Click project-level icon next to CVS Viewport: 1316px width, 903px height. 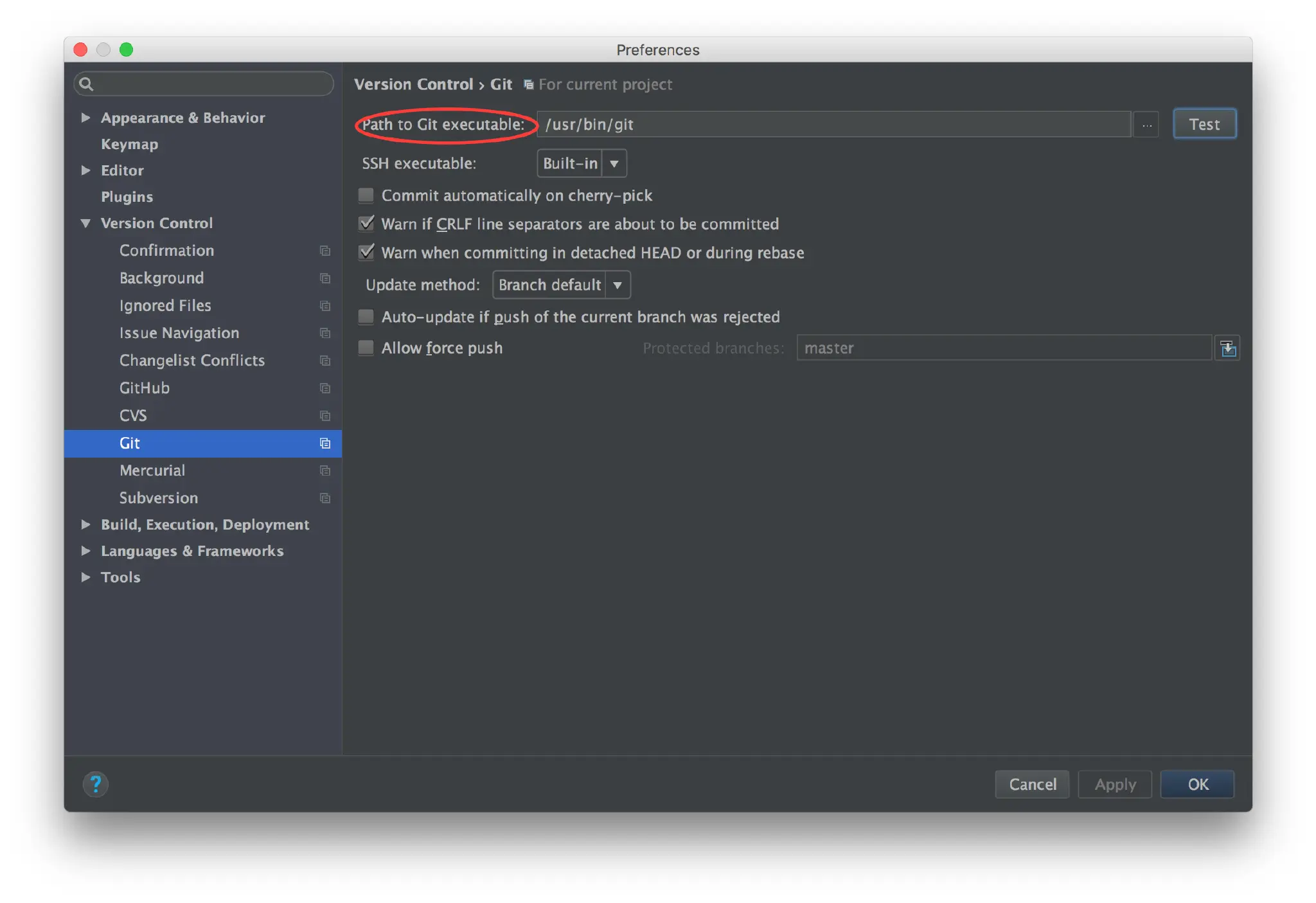pyautogui.click(x=325, y=416)
